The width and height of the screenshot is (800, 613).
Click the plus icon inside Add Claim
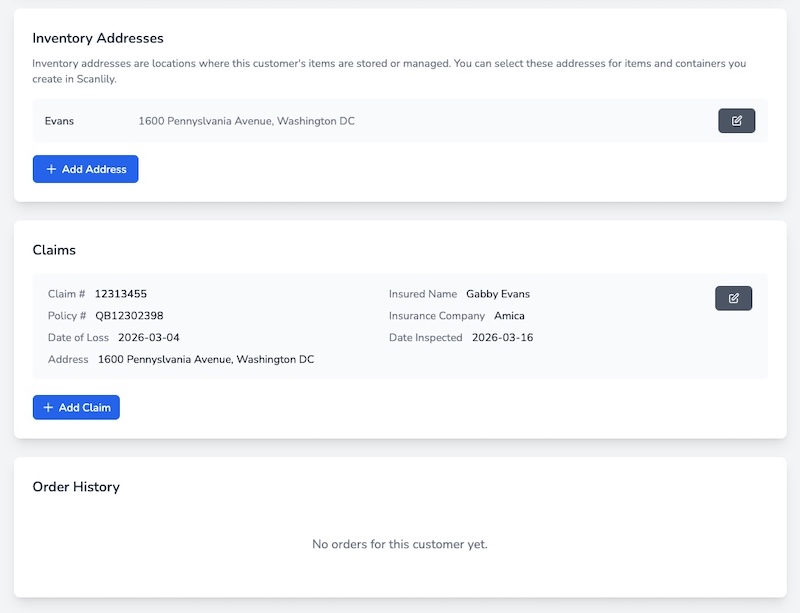[47, 407]
